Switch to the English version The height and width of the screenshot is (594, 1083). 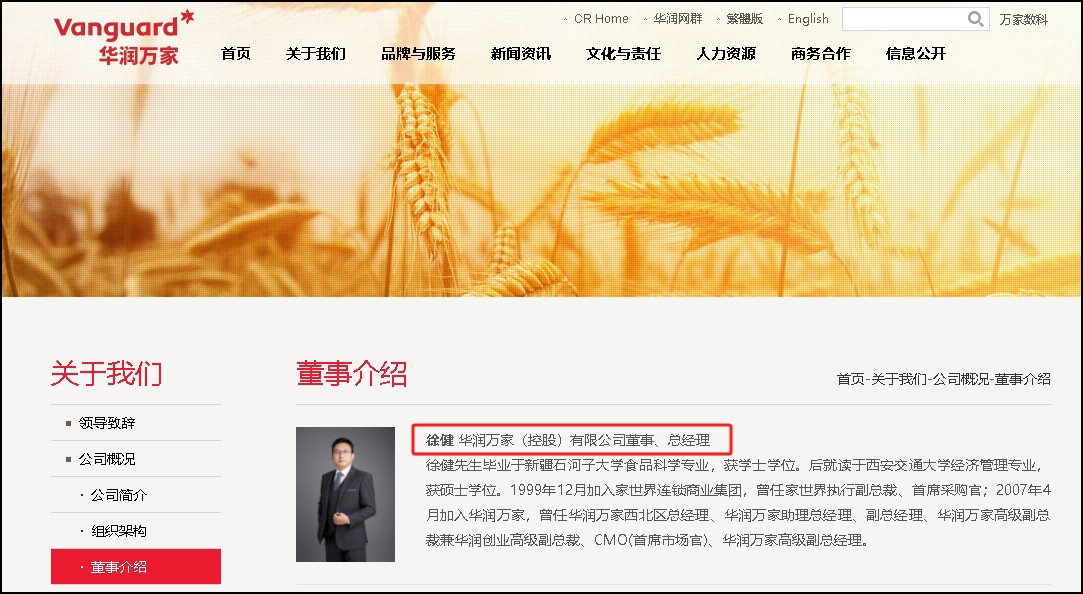pos(807,19)
